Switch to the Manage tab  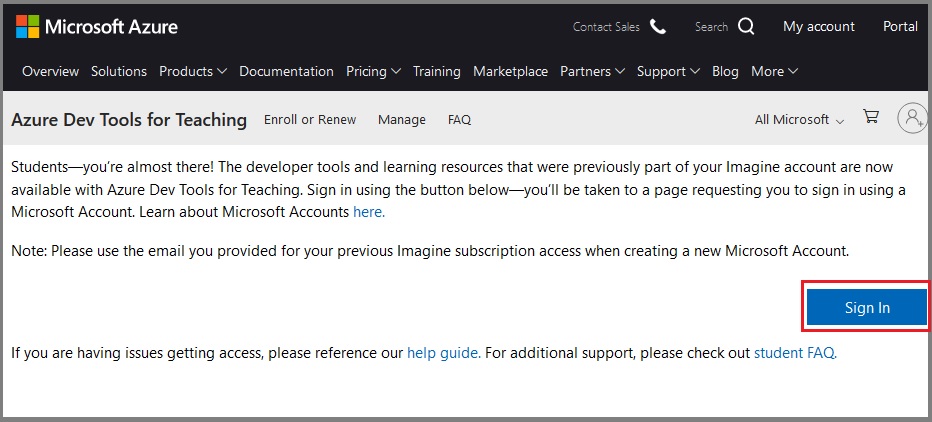click(x=402, y=119)
